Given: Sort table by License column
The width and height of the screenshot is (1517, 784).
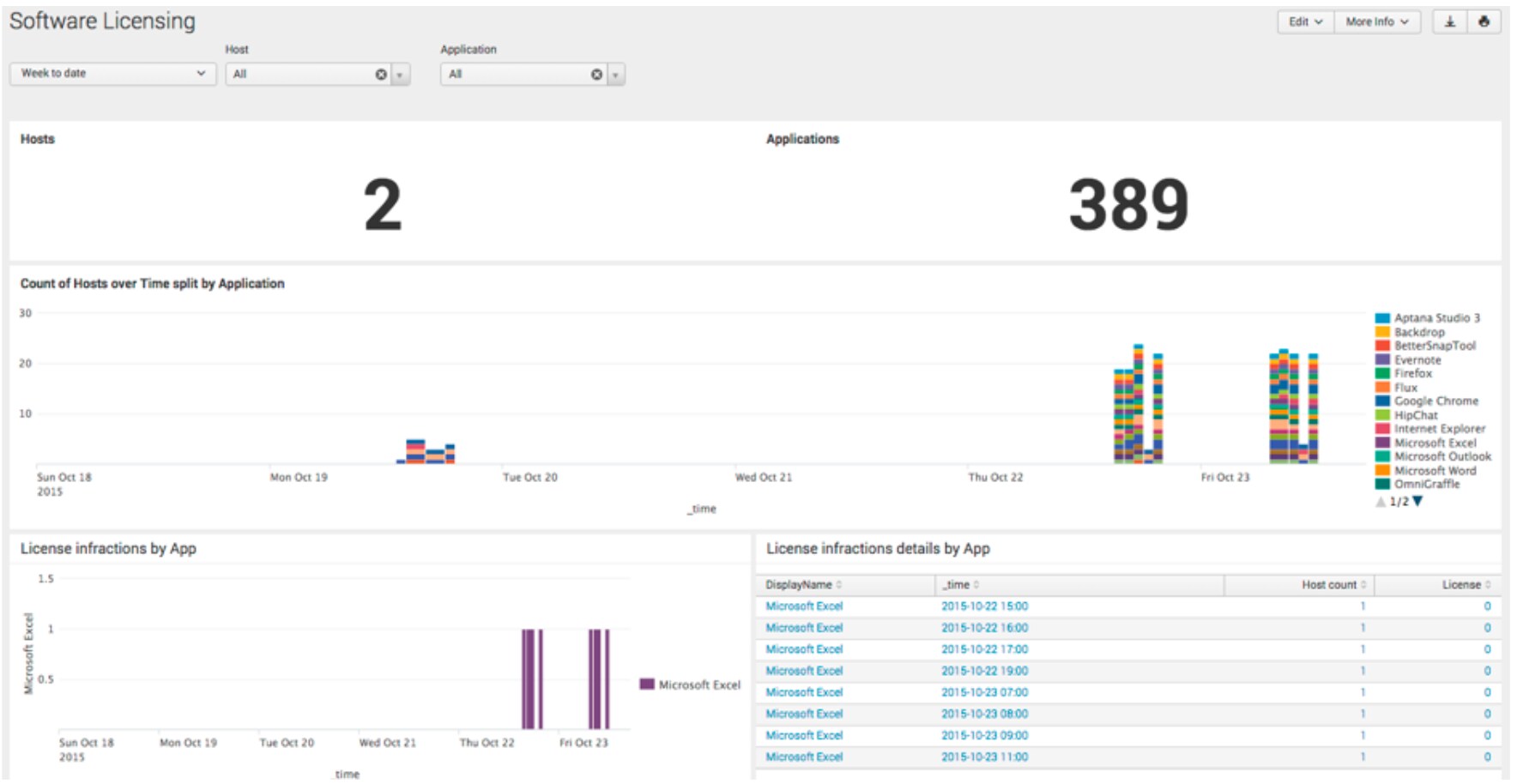Looking at the screenshot, I should pyautogui.click(x=1466, y=585).
